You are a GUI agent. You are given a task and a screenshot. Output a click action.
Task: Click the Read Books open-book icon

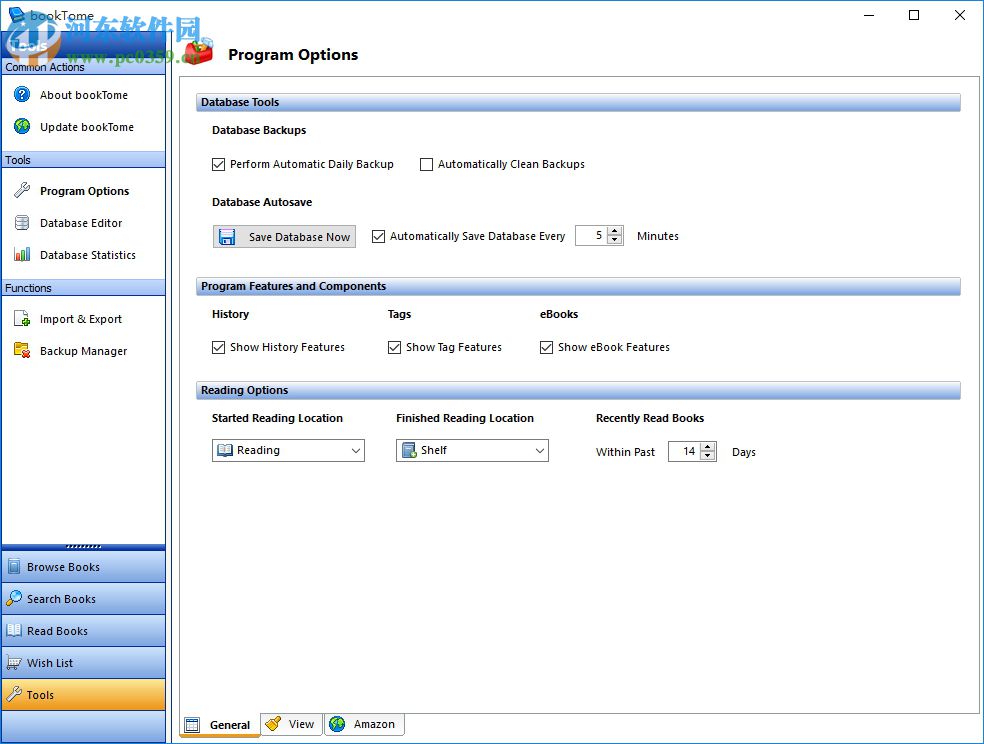point(14,630)
